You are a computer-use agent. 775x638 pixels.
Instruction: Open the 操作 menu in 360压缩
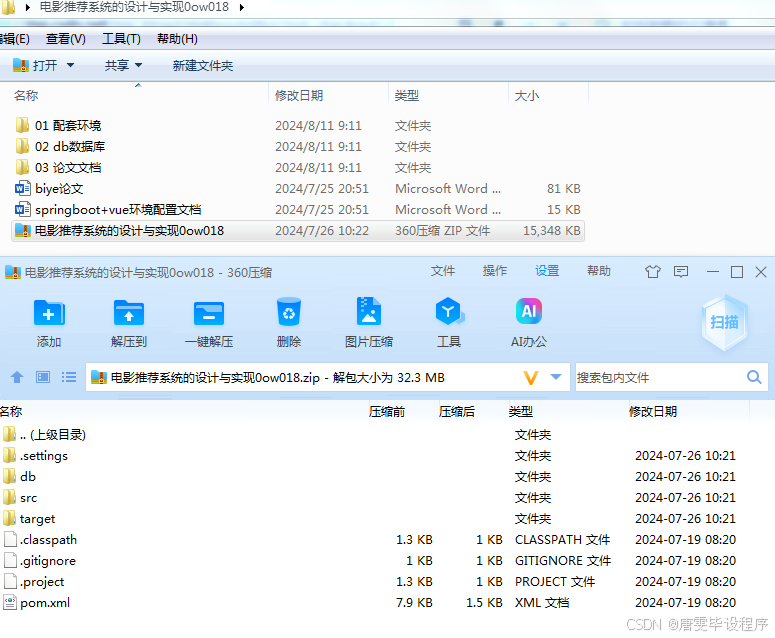pos(495,271)
